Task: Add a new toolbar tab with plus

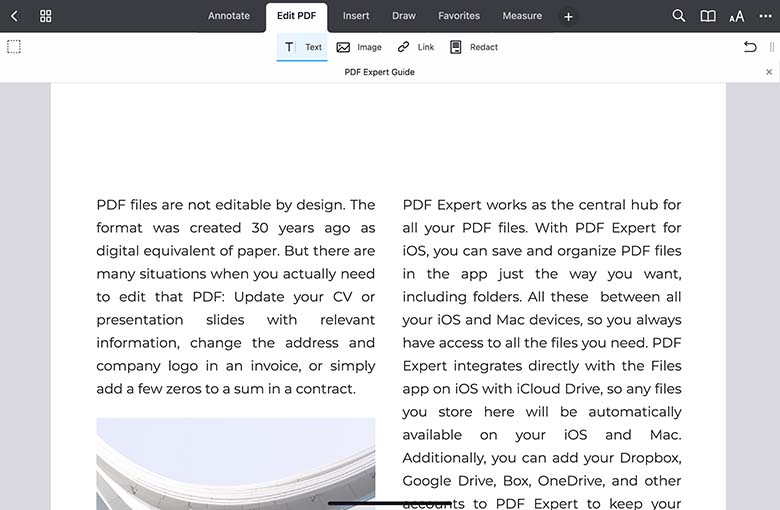Action: pos(568,16)
